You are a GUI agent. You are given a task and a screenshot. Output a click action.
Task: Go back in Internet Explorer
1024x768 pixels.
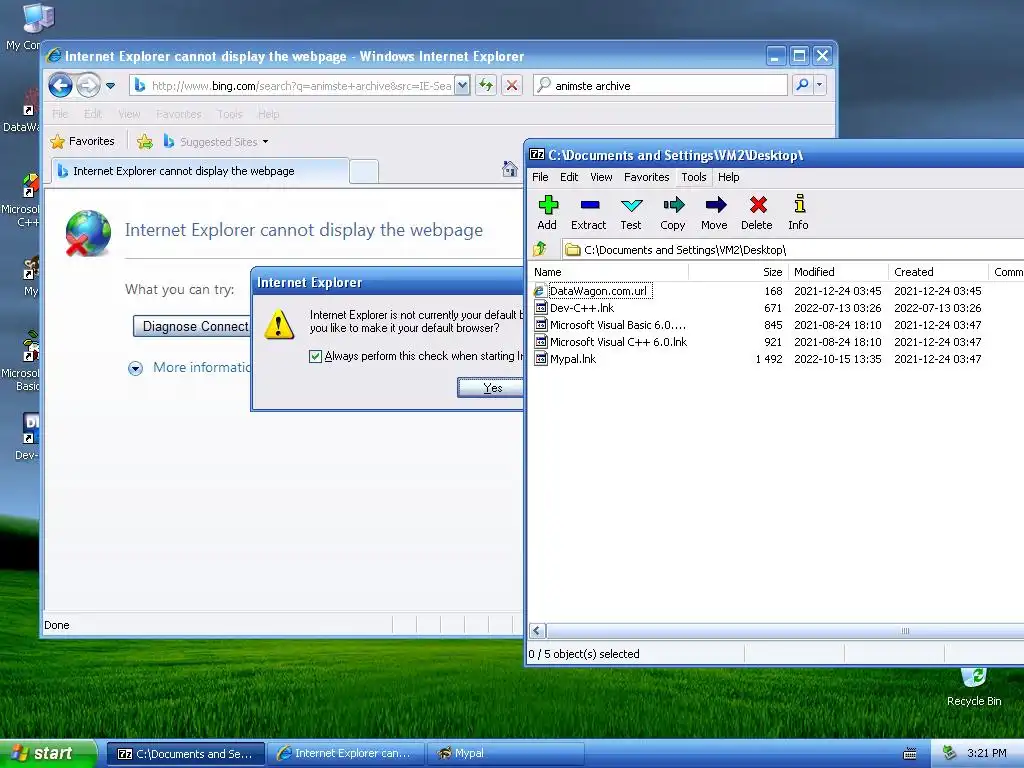(x=60, y=86)
